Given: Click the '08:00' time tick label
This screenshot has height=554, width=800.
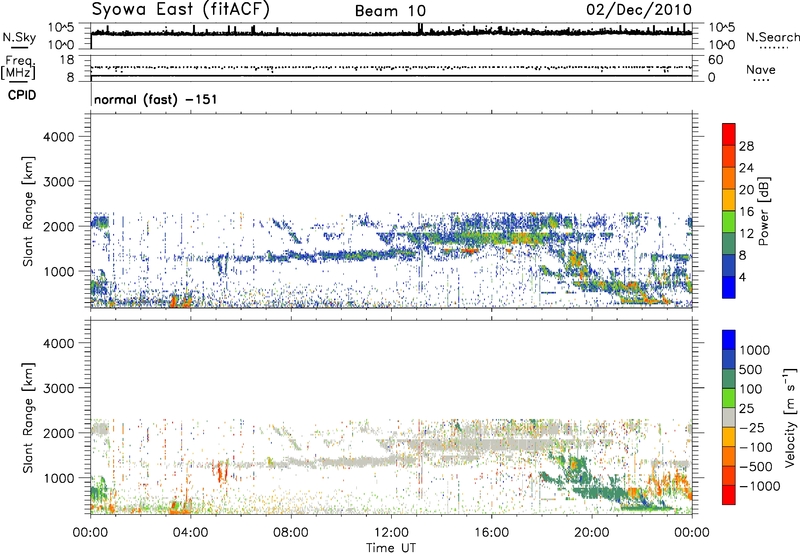Looking at the screenshot, I should 291,533.
